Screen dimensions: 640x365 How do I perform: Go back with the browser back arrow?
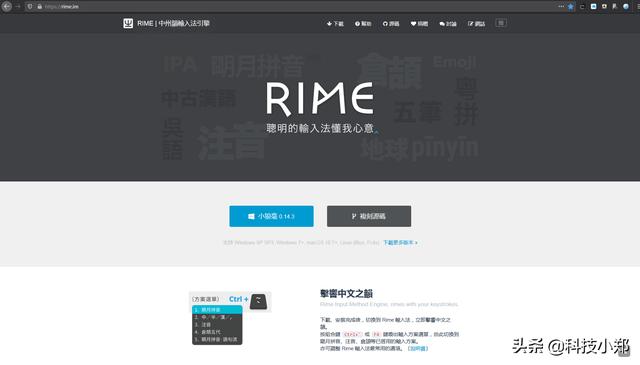7,7
